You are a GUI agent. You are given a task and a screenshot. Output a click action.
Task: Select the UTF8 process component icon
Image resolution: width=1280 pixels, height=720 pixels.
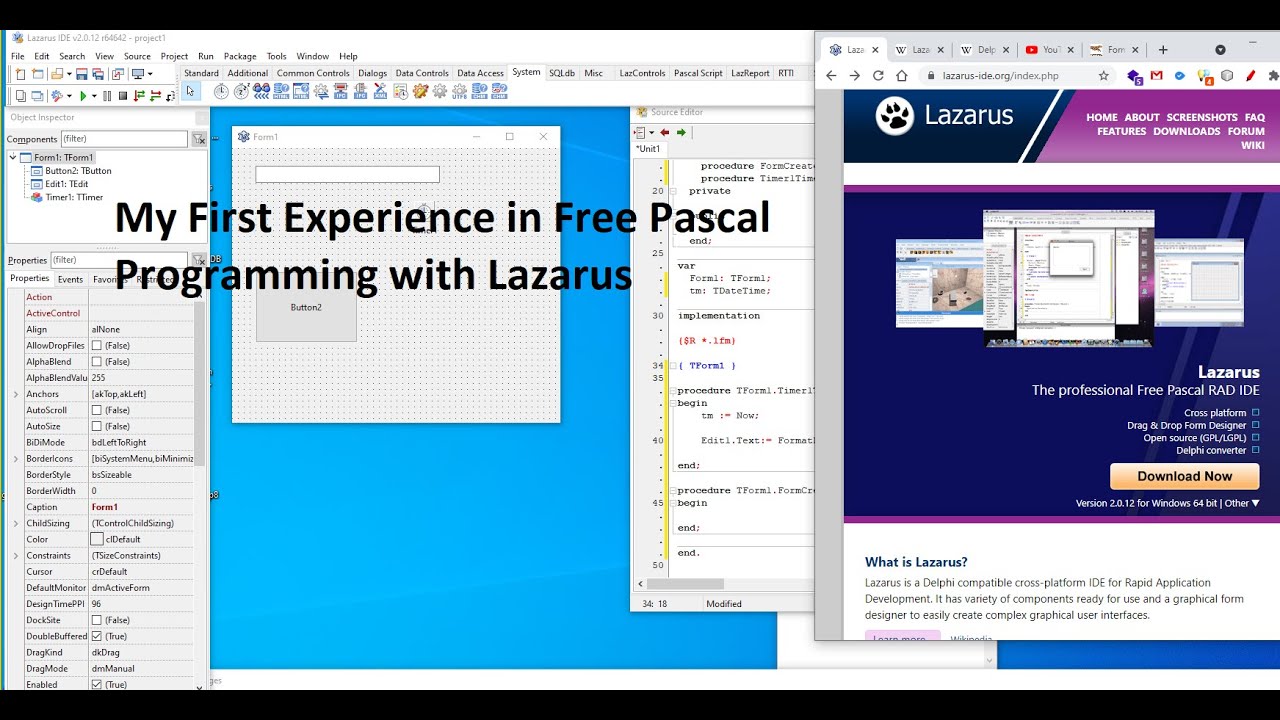click(459, 91)
